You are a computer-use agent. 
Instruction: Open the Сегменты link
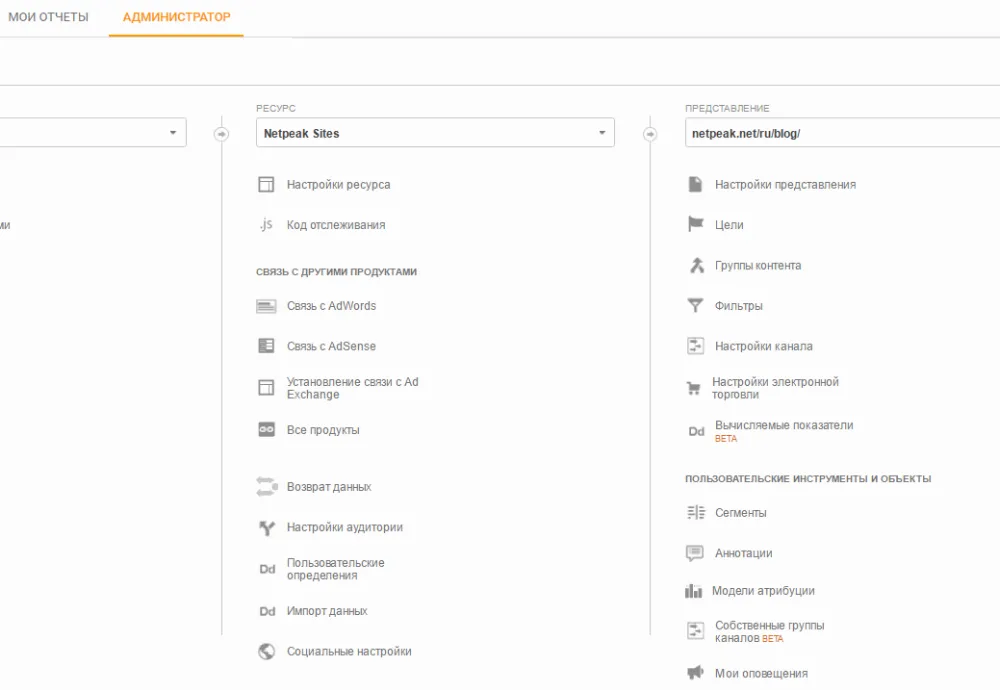pos(740,512)
